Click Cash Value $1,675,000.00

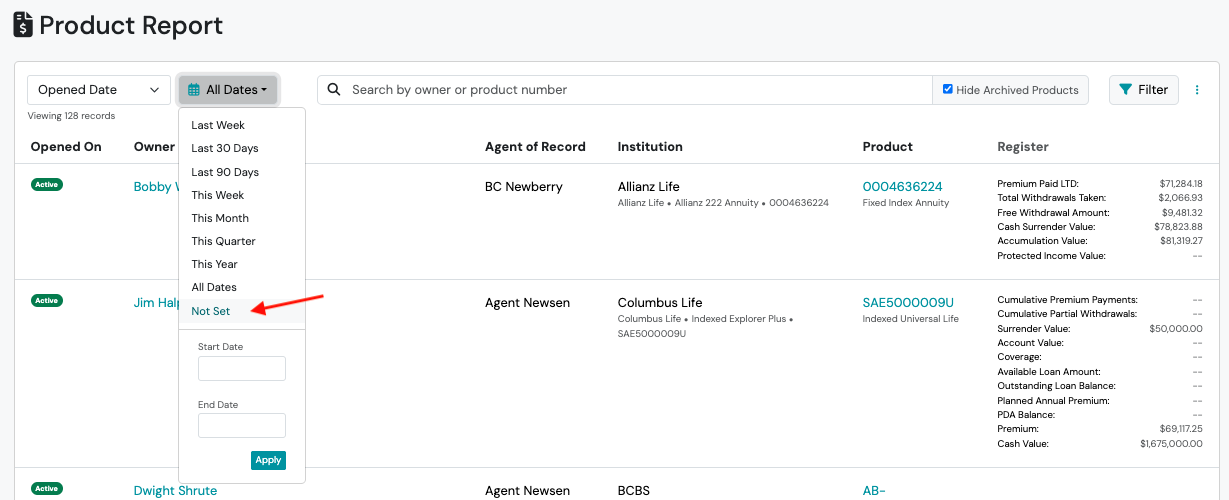tap(1171, 444)
